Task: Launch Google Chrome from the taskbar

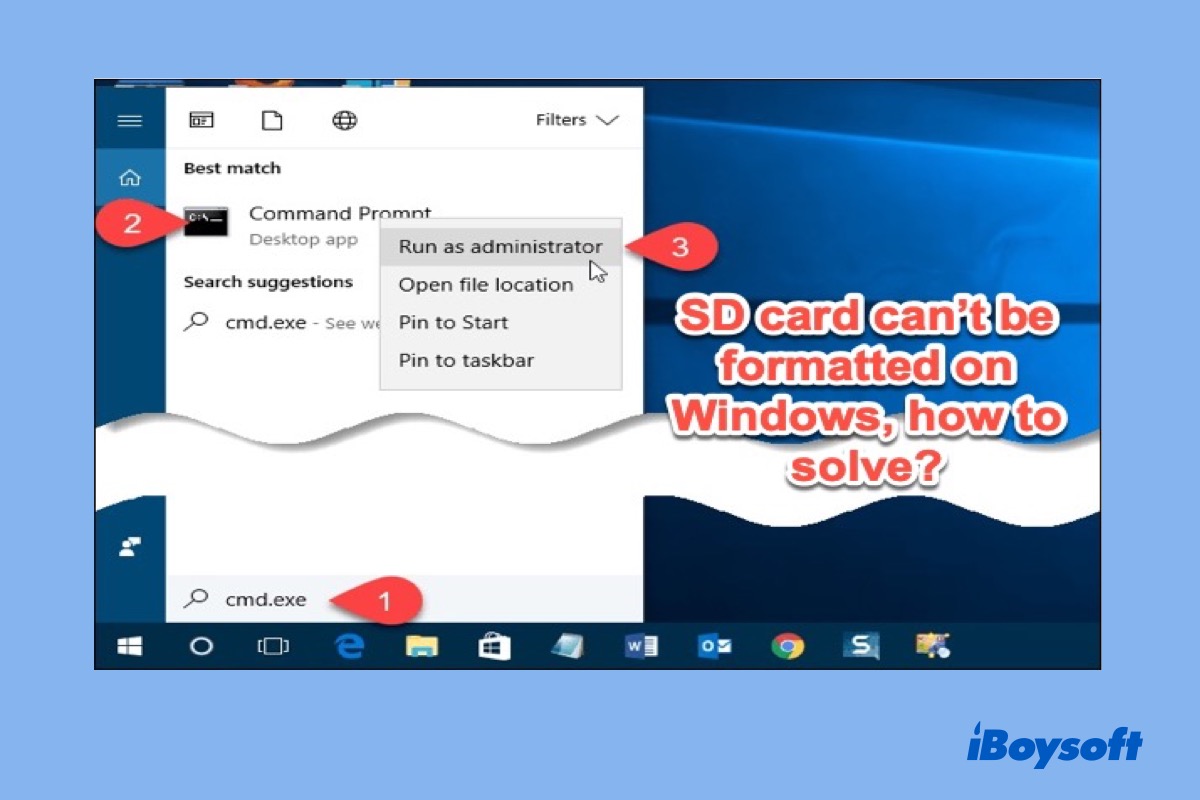Action: point(787,647)
